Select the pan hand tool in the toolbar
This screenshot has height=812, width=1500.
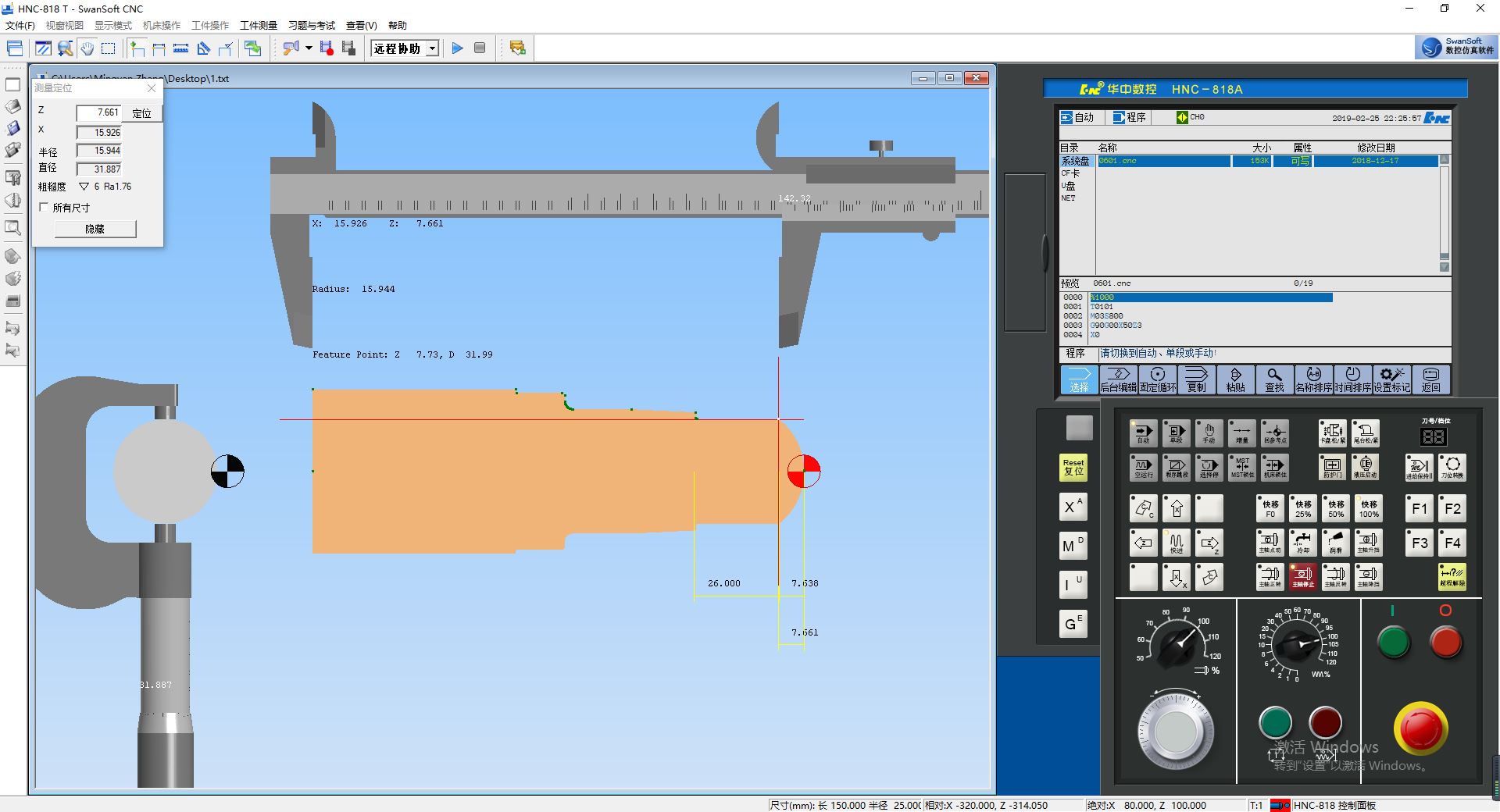pos(87,48)
